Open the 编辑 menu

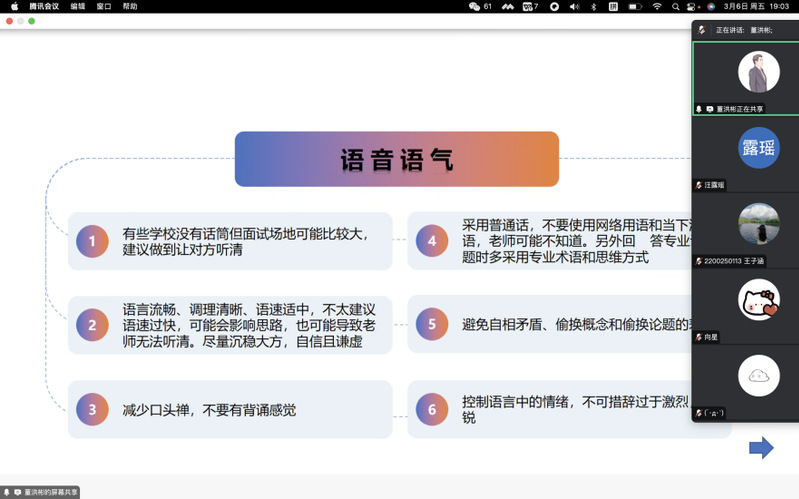tap(78, 6)
